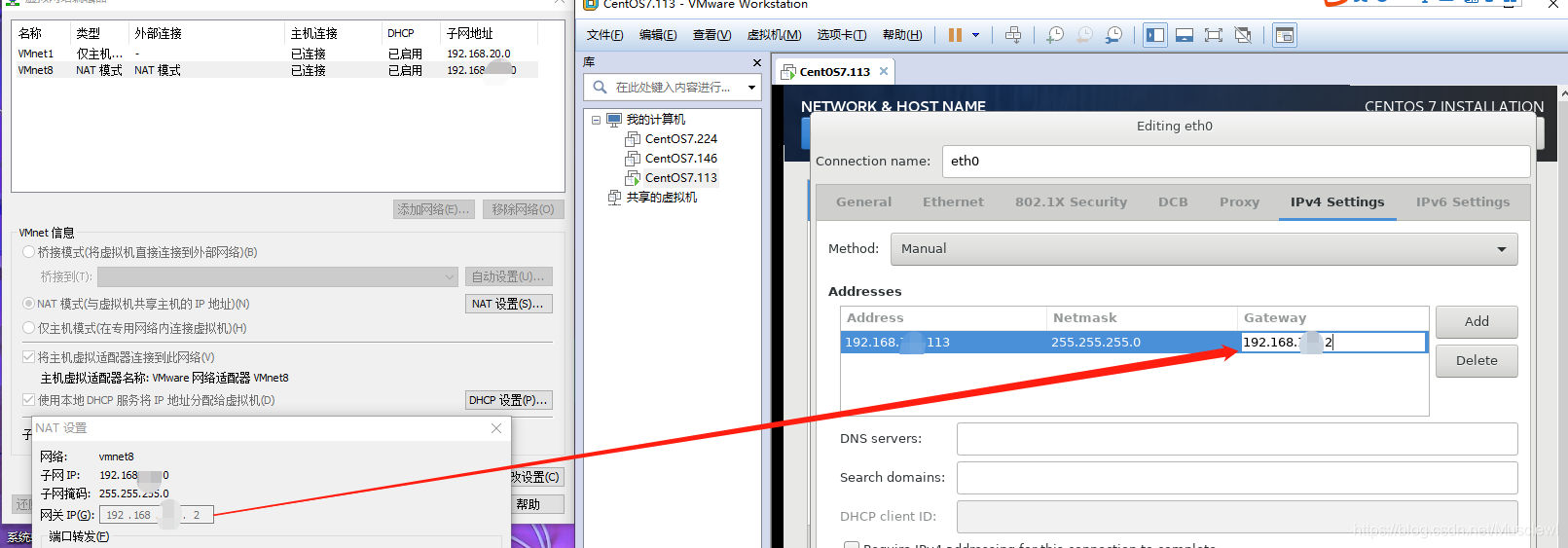Click the pause virtual machine icon
Image resolution: width=1568 pixels, height=548 pixels.
click(955, 35)
